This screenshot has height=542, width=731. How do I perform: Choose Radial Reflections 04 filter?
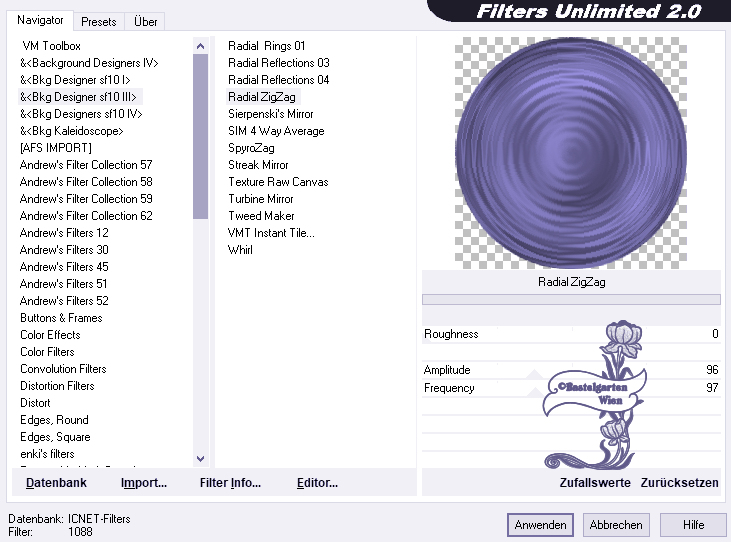(278, 80)
